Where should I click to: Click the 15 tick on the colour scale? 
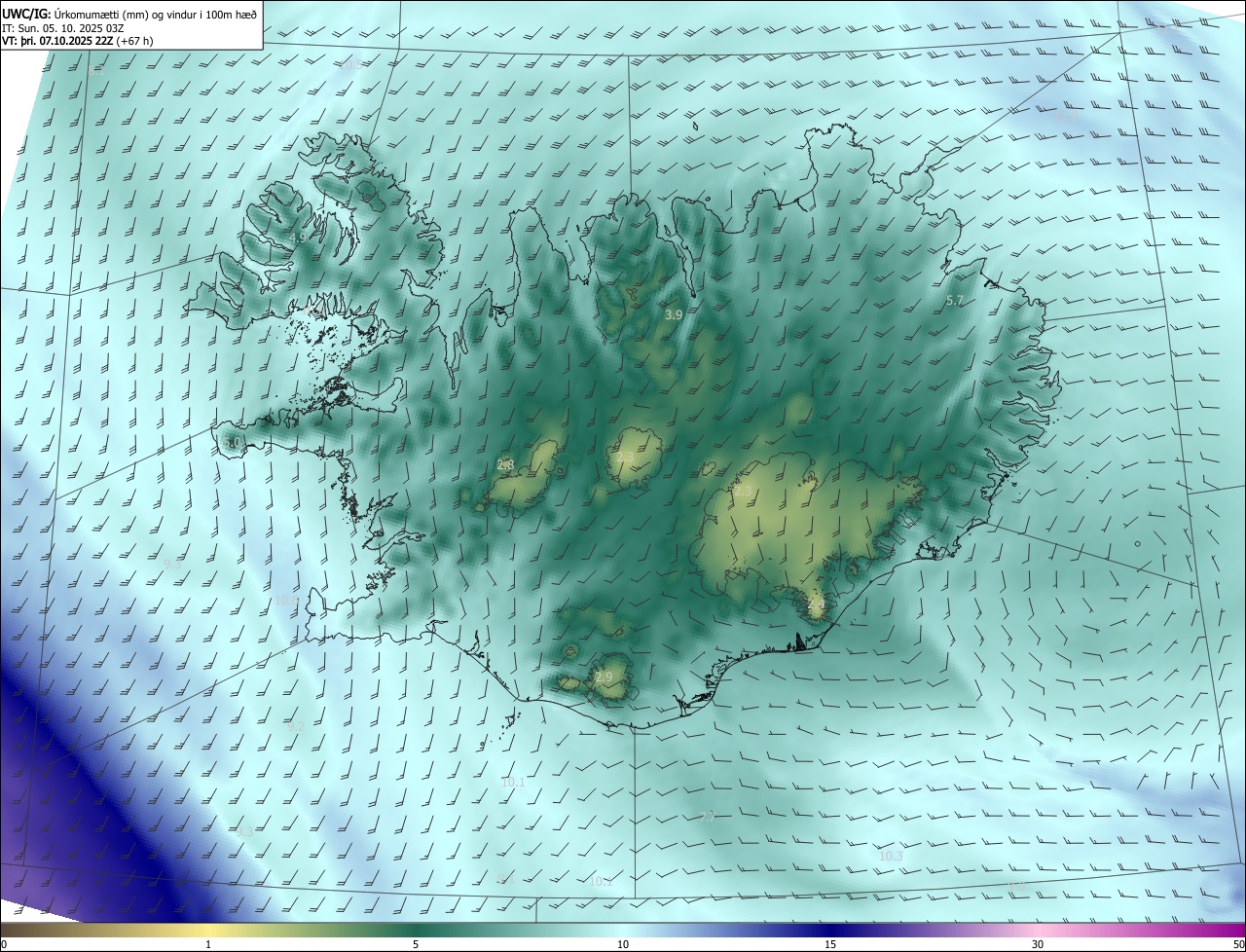pyautogui.click(x=830, y=944)
